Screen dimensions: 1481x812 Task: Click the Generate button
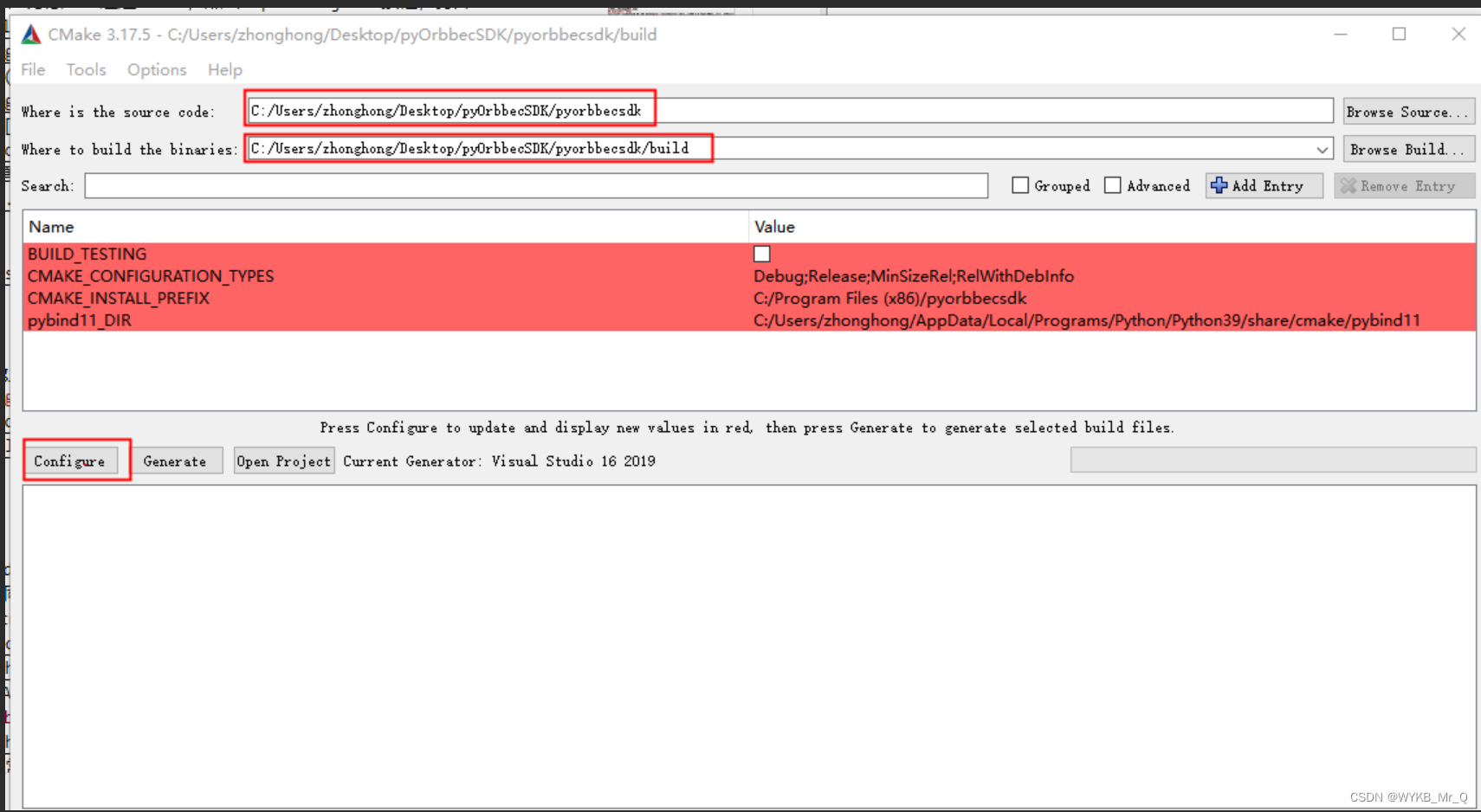(175, 461)
